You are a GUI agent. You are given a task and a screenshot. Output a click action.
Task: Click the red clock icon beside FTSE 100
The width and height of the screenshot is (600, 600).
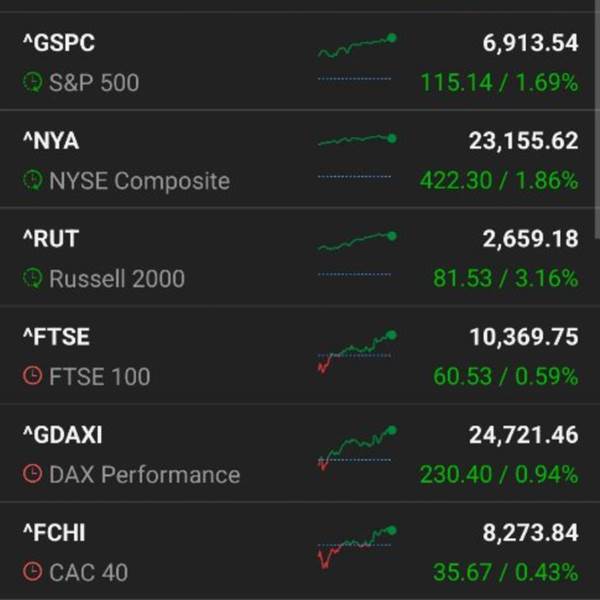(33, 376)
